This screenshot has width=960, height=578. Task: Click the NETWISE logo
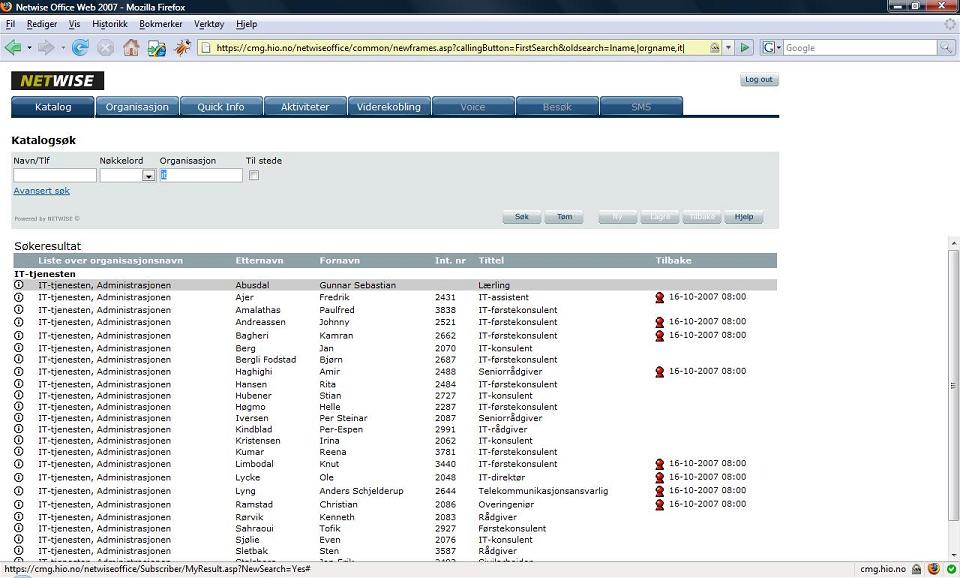(x=58, y=80)
